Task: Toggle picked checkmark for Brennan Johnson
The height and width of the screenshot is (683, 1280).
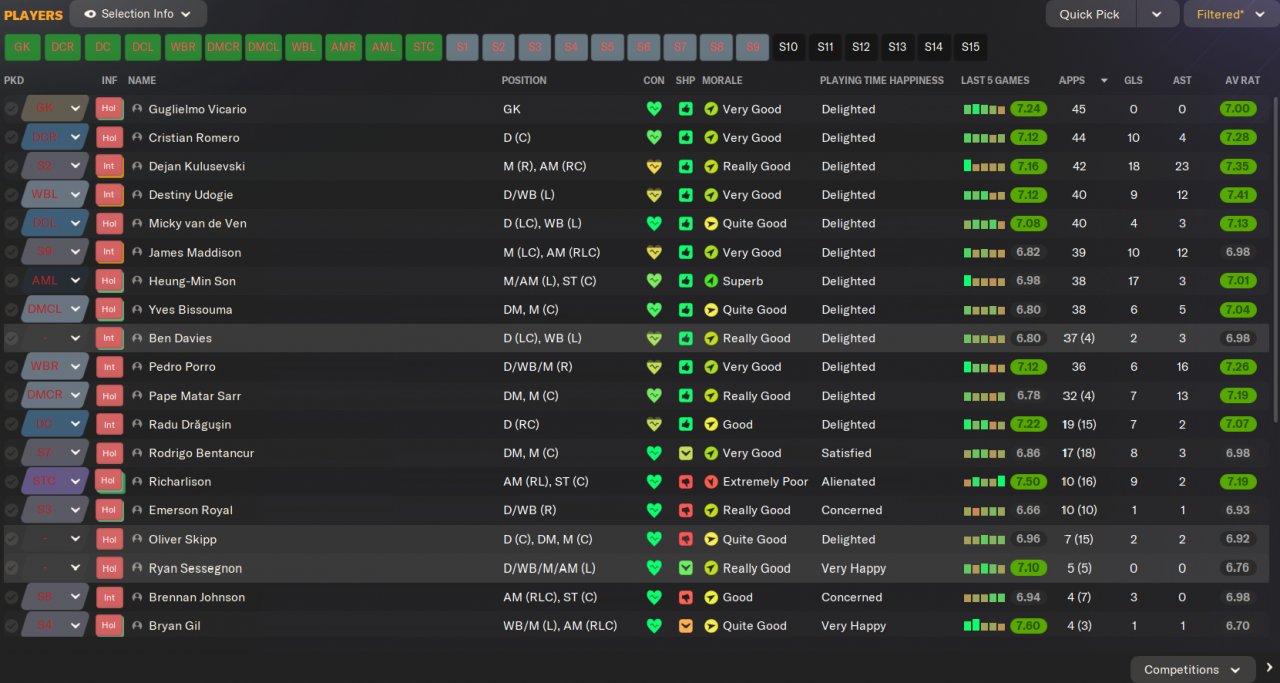Action: pyautogui.click(x=11, y=597)
